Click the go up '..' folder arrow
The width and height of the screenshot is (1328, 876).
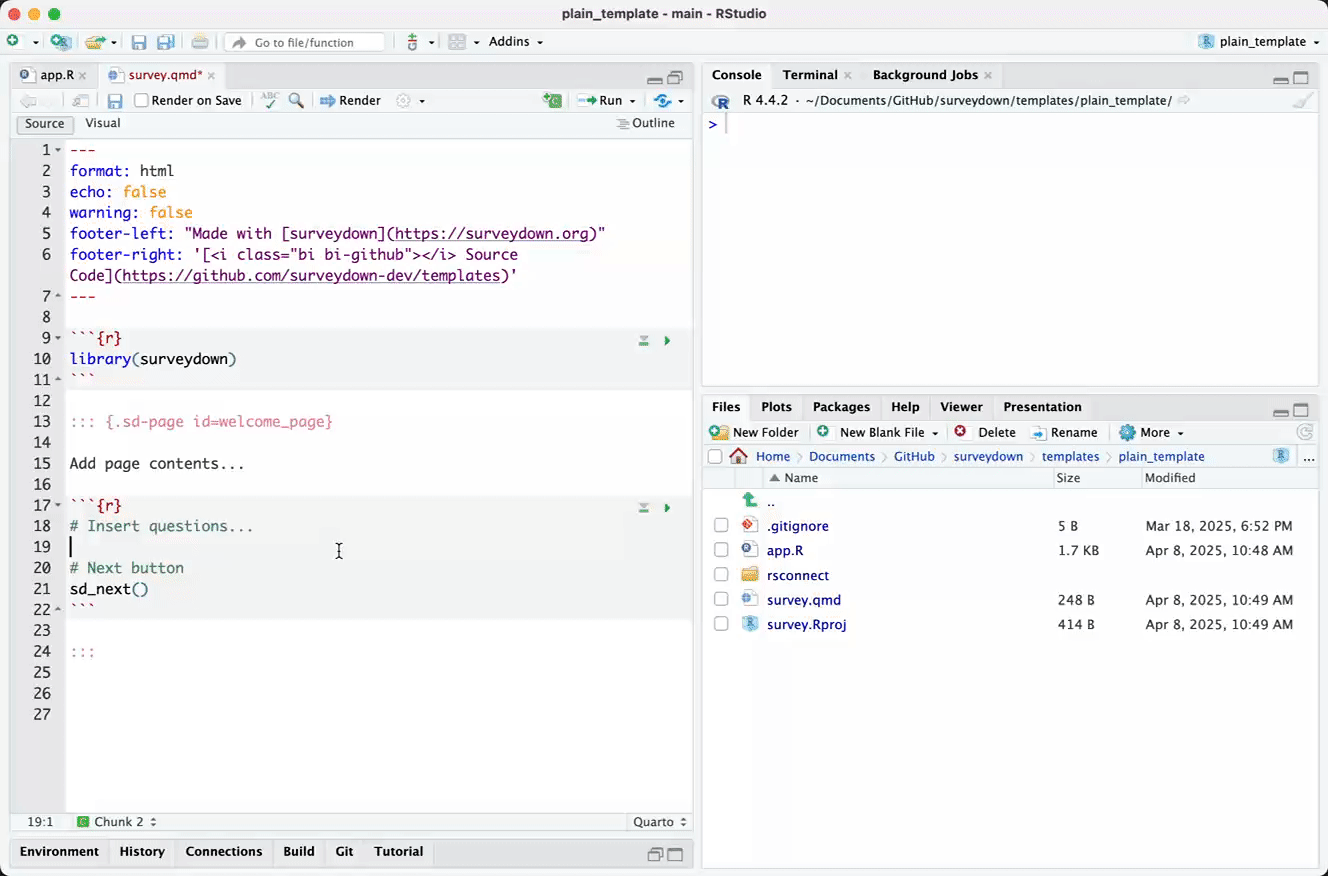tap(750, 500)
